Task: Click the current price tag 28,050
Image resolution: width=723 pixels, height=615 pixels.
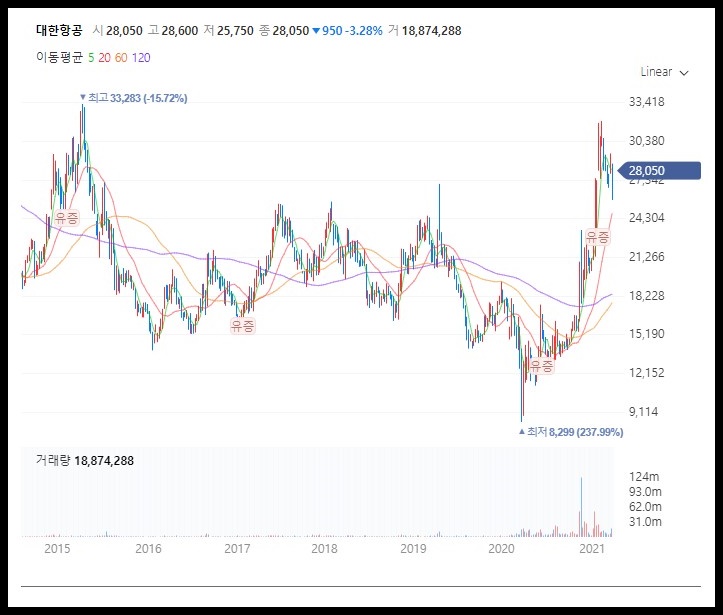Action: tap(659, 171)
